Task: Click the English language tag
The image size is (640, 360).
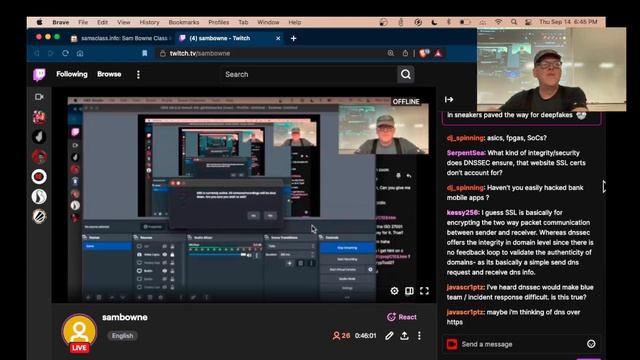Action: pos(122,336)
